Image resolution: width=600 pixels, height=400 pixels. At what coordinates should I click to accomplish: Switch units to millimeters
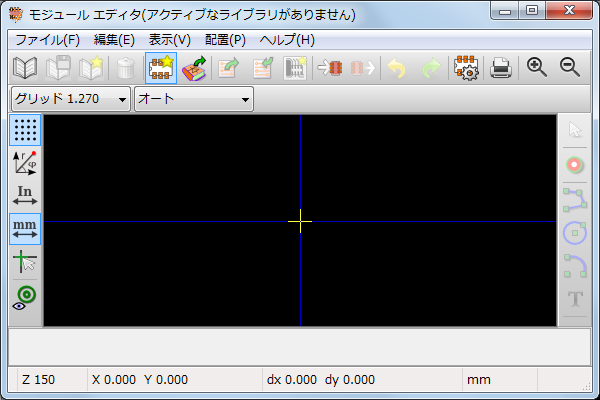(25, 229)
